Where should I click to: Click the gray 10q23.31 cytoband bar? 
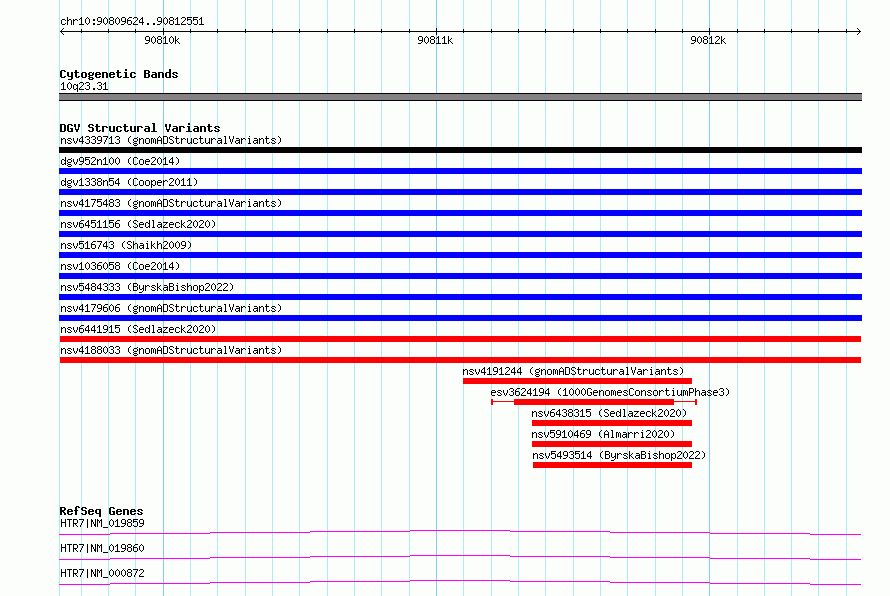tap(460, 97)
